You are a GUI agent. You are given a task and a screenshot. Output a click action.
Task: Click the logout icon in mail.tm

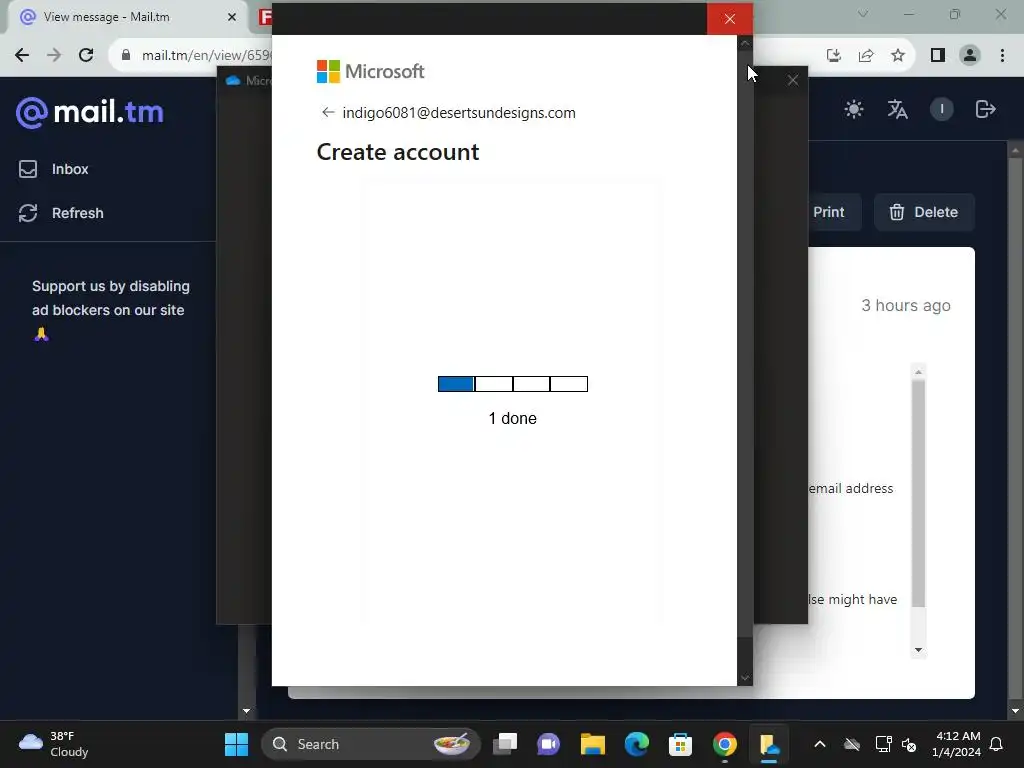(x=985, y=109)
